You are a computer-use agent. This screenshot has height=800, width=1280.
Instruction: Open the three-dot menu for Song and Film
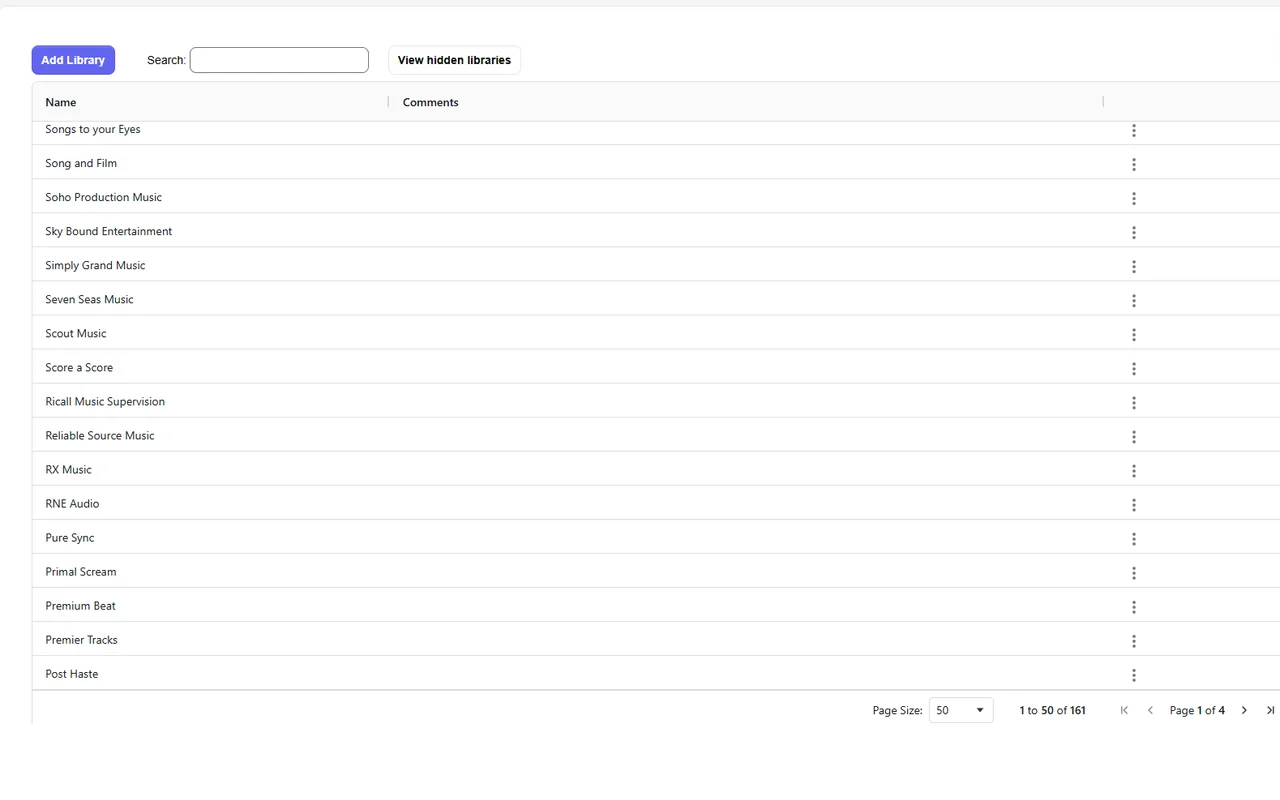click(x=1133, y=164)
